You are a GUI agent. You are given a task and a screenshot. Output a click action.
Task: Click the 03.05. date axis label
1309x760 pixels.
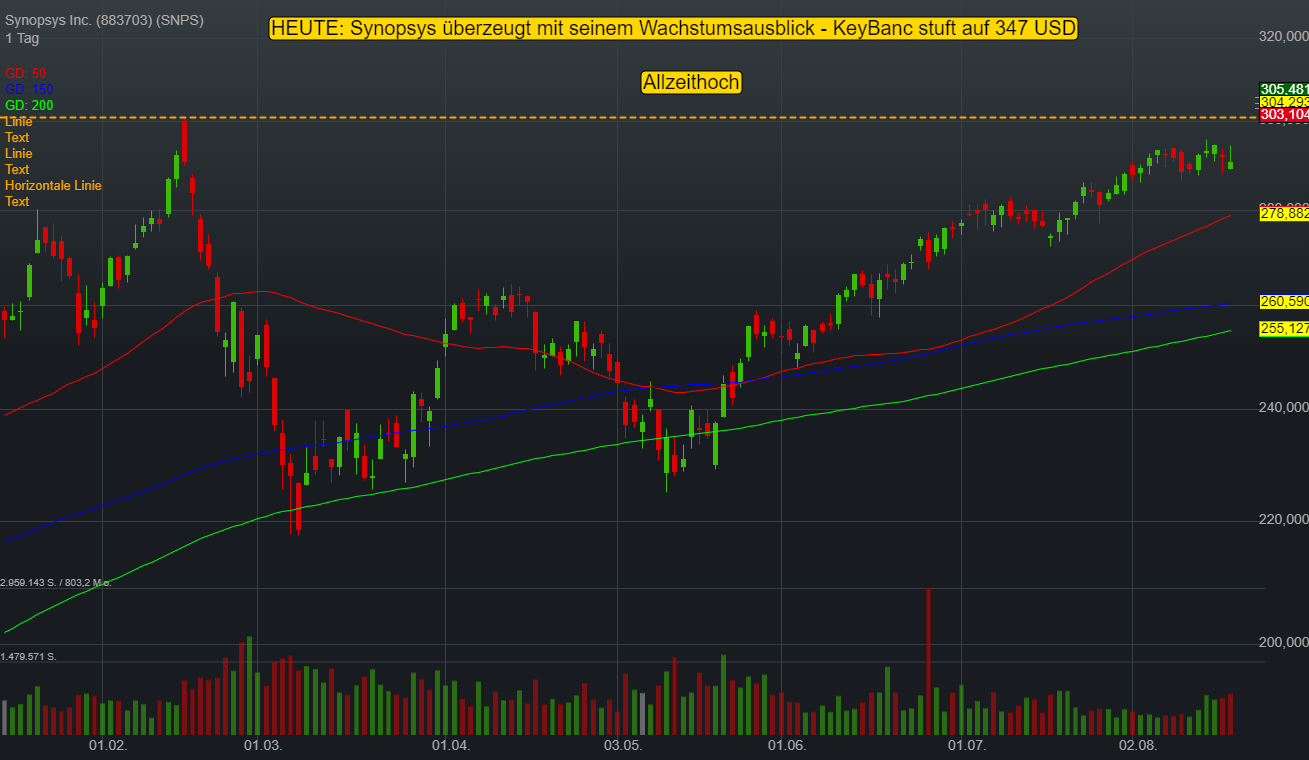tap(621, 746)
